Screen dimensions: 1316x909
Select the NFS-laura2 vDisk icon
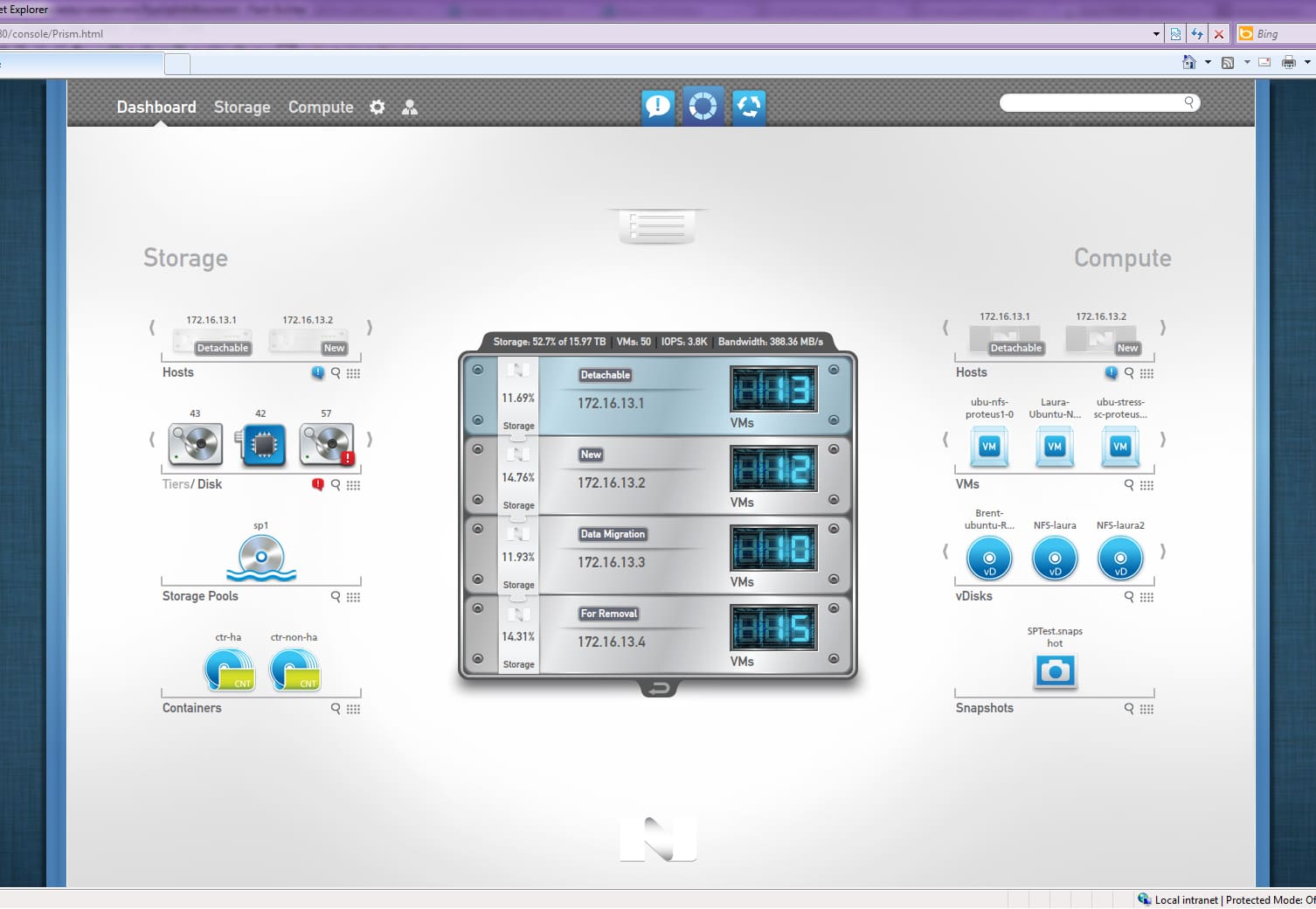click(x=1120, y=559)
